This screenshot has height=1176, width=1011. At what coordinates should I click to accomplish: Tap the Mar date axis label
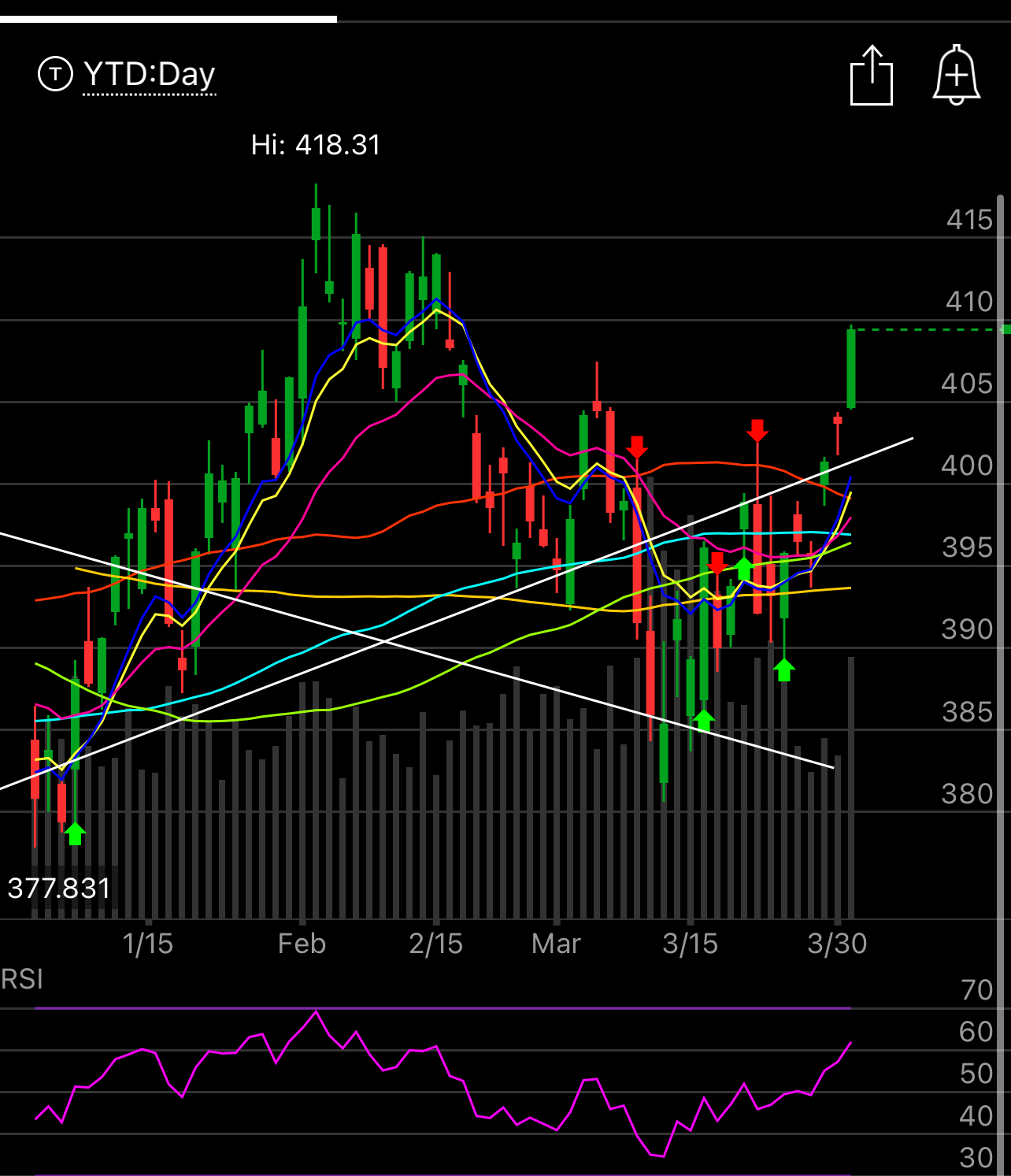click(x=556, y=943)
